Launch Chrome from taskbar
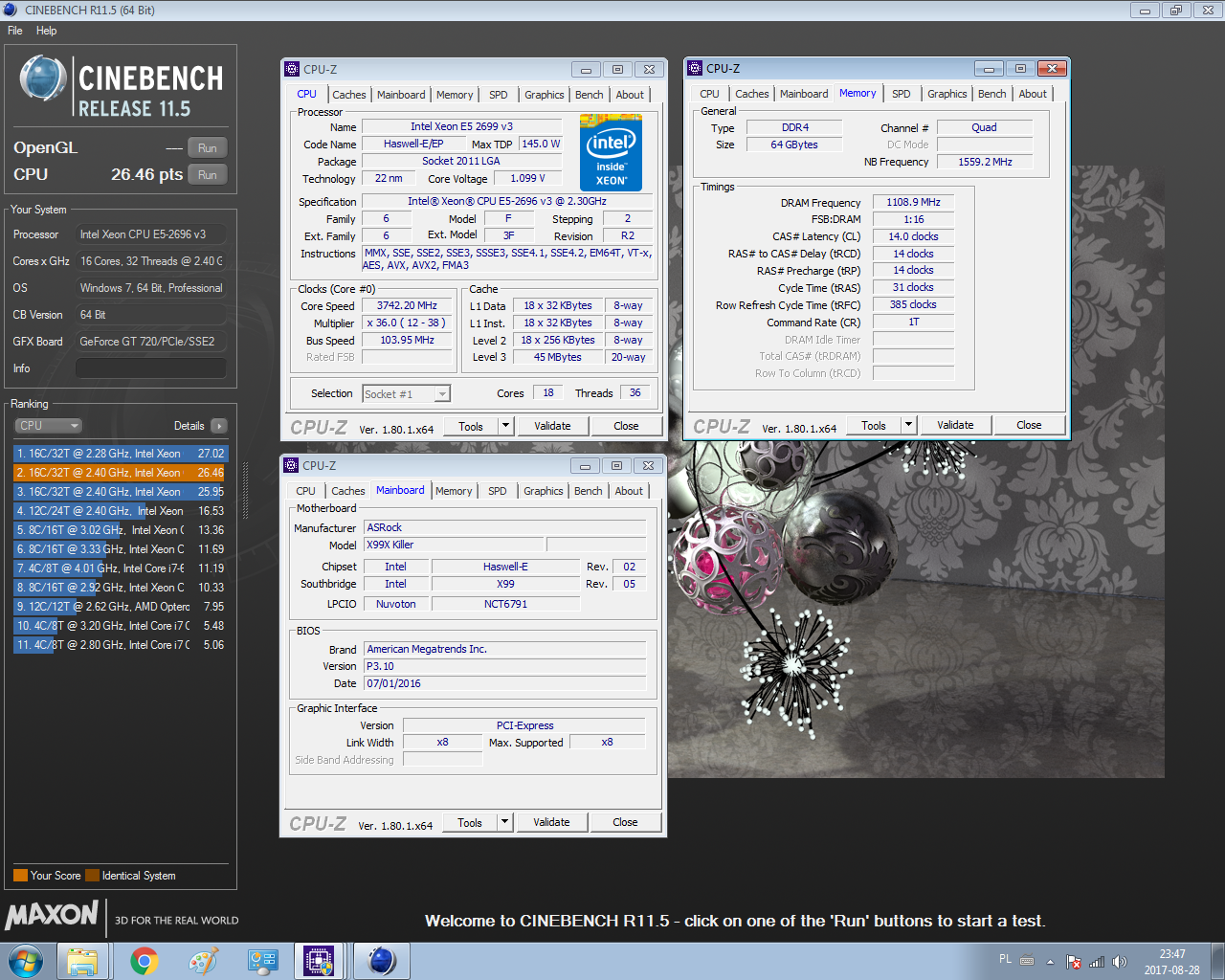The image size is (1225, 980). click(144, 961)
